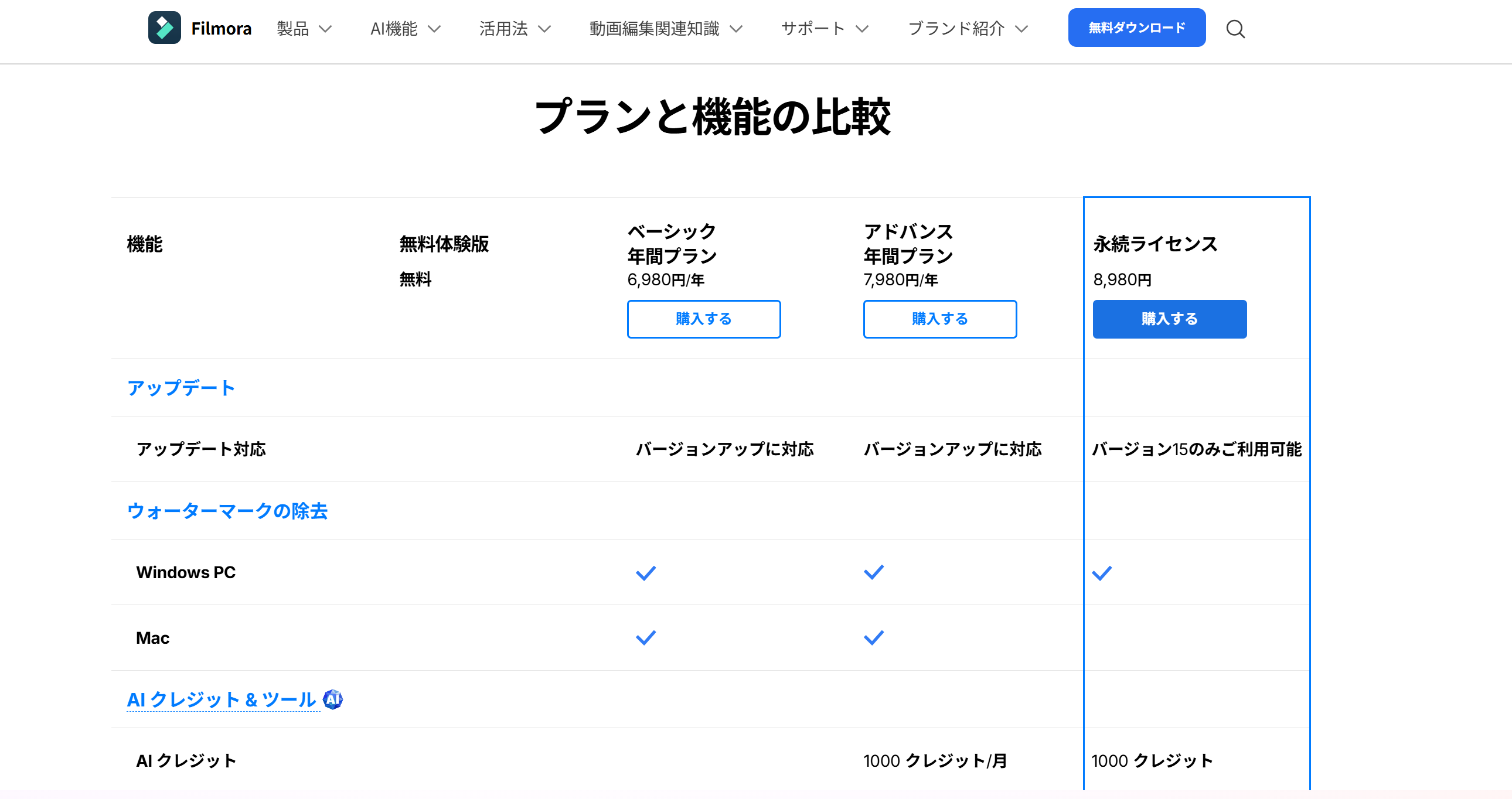Open the ブランド紹介 menu
The width and height of the screenshot is (1512, 799).
click(968, 29)
